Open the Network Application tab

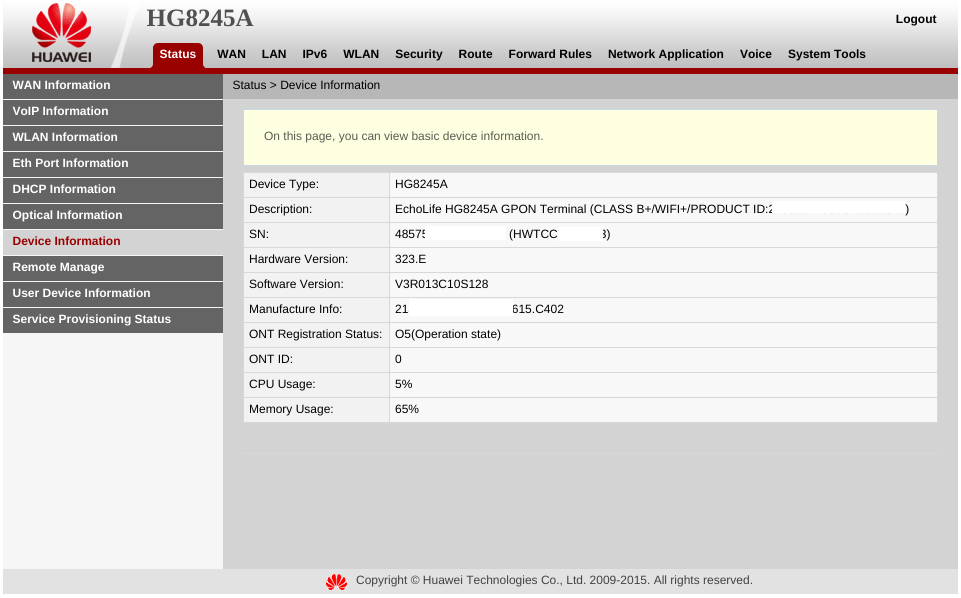pyautogui.click(x=665, y=54)
